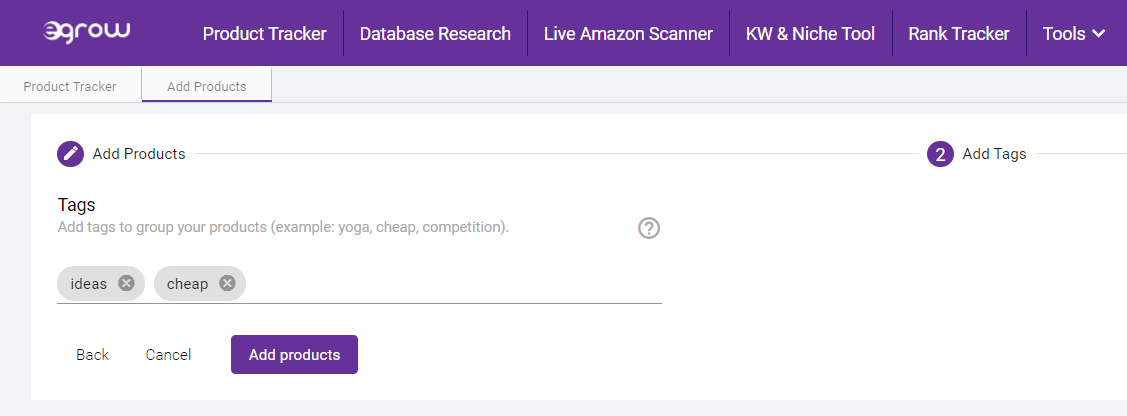Select the step 2 Add Tags circle
This screenshot has height=416, width=1127.
940,154
